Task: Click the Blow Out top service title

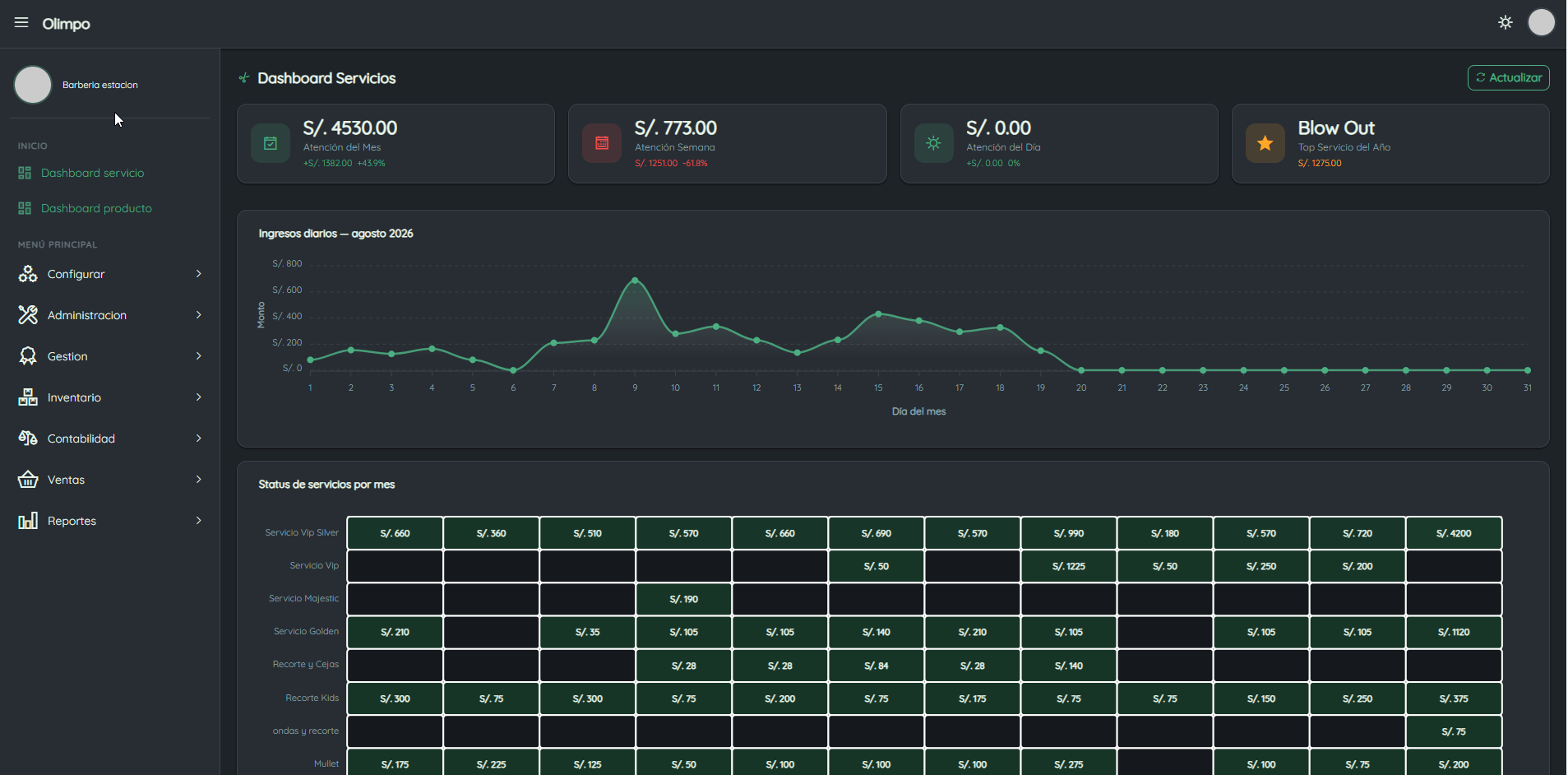Action: [1336, 128]
